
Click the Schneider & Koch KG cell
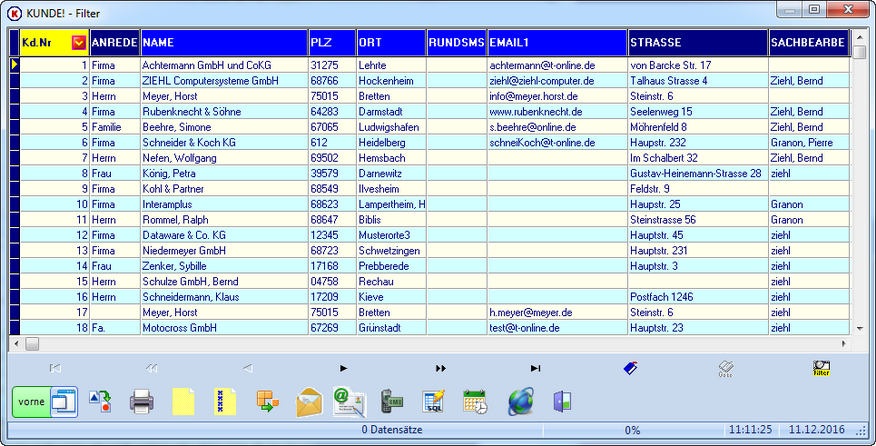click(x=224, y=143)
